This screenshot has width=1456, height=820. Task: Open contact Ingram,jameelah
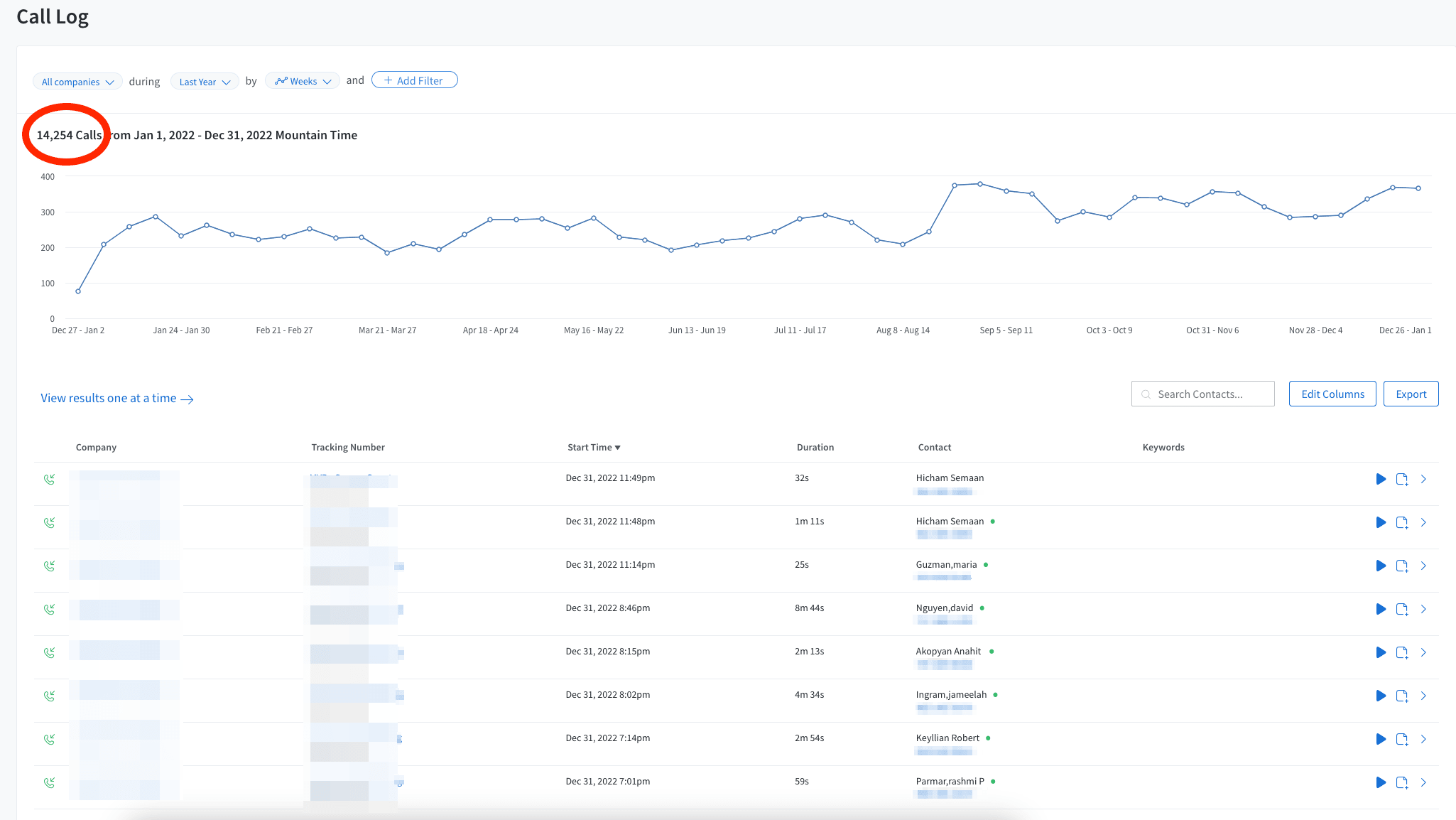[x=951, y=694]
